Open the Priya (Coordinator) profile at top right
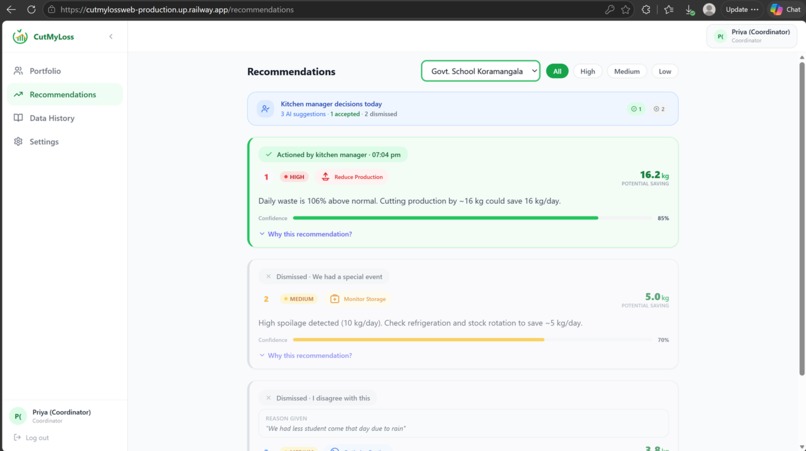 coord(752,36)
